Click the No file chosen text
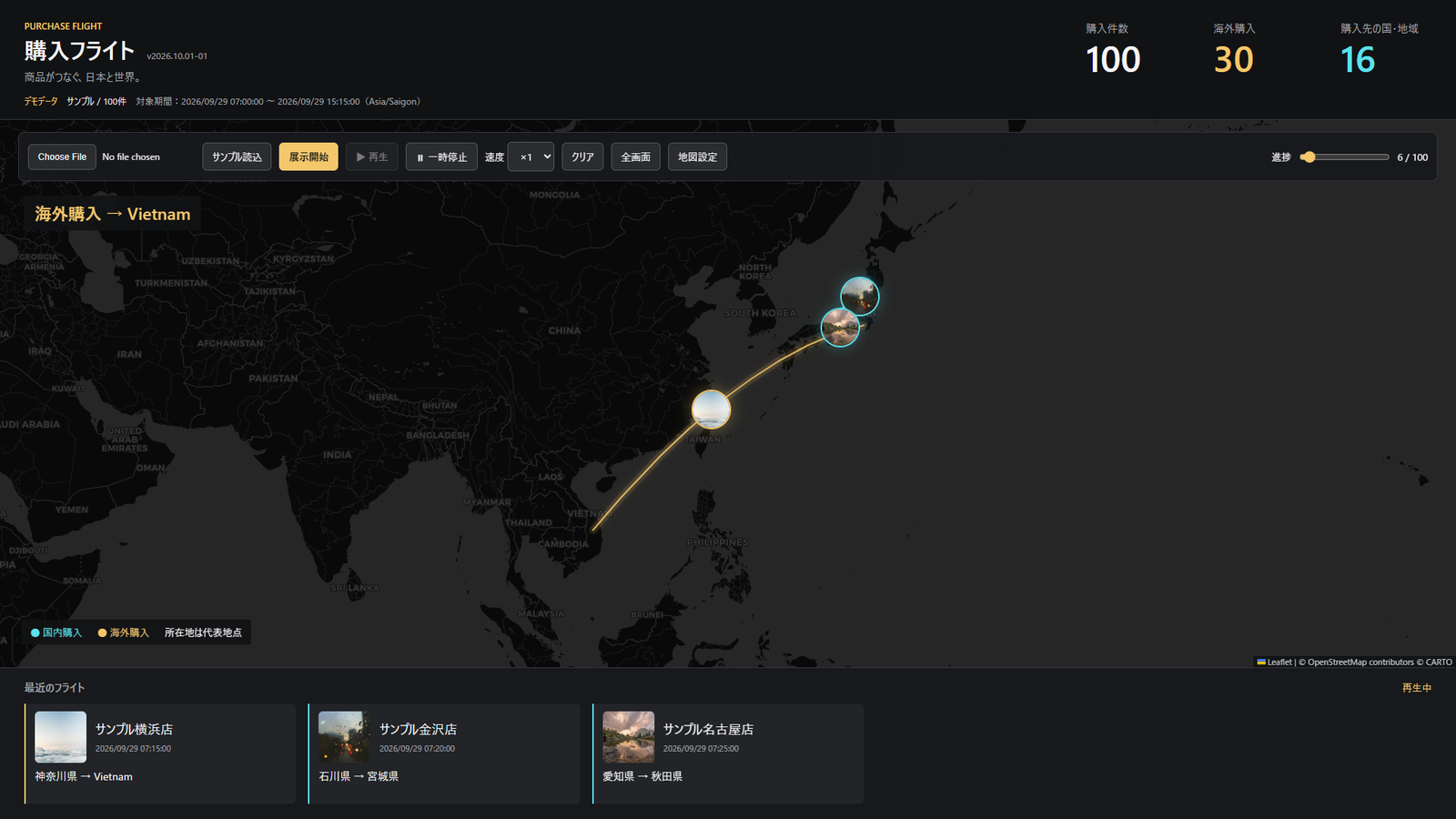Screen dimensions: 1456x819 click(x=131, y=157)
